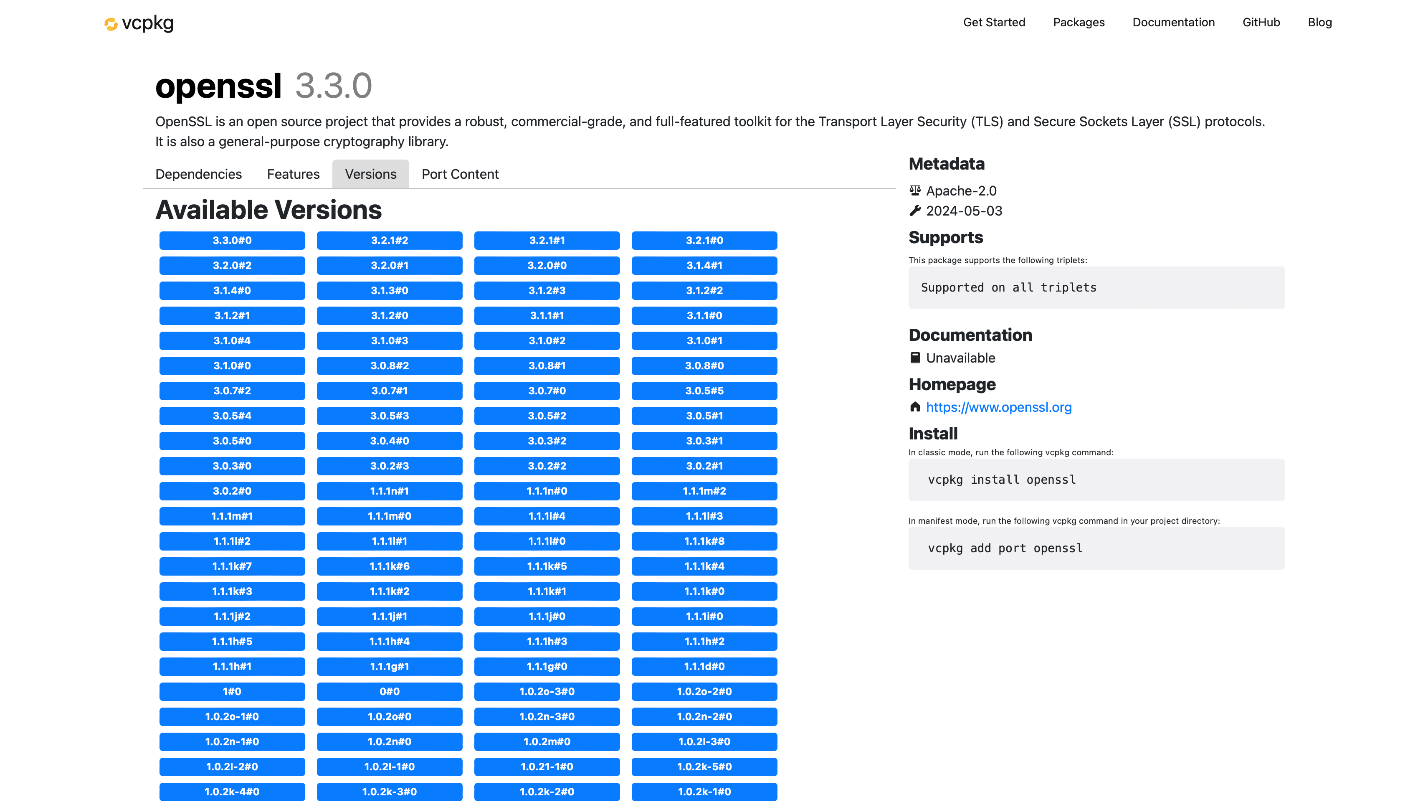Open version 3.1.2#3
1428x802 pixels.
click(x=547, y=291)
